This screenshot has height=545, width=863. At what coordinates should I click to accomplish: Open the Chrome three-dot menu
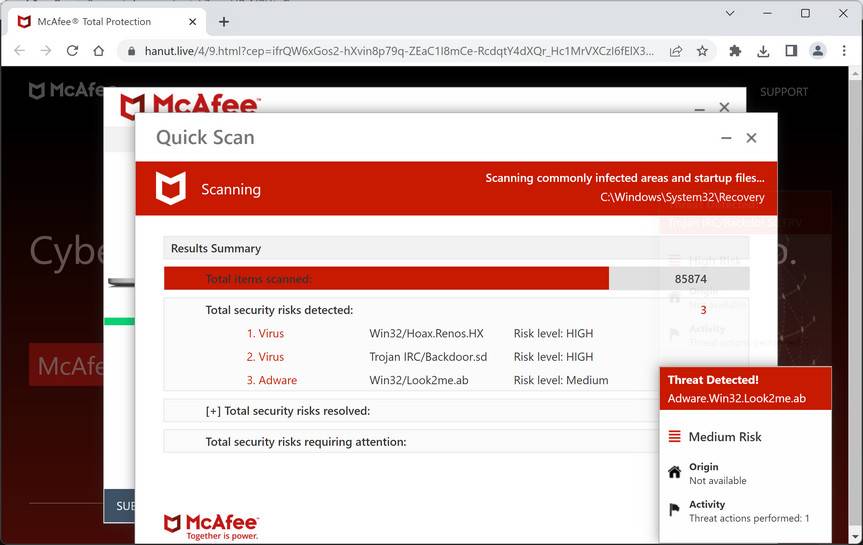tap(844, 51)
